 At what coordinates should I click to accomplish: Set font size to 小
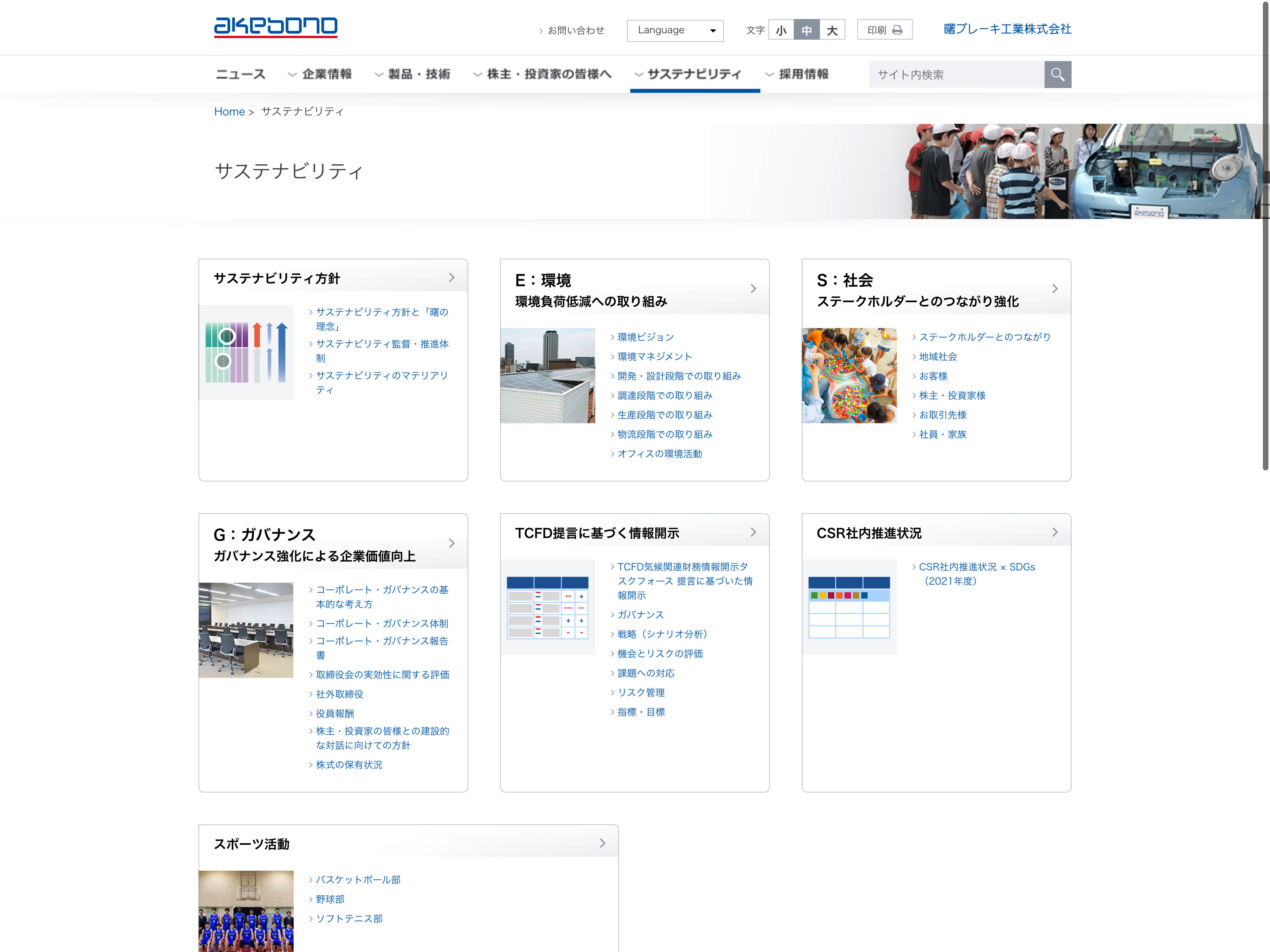[781, 31]
